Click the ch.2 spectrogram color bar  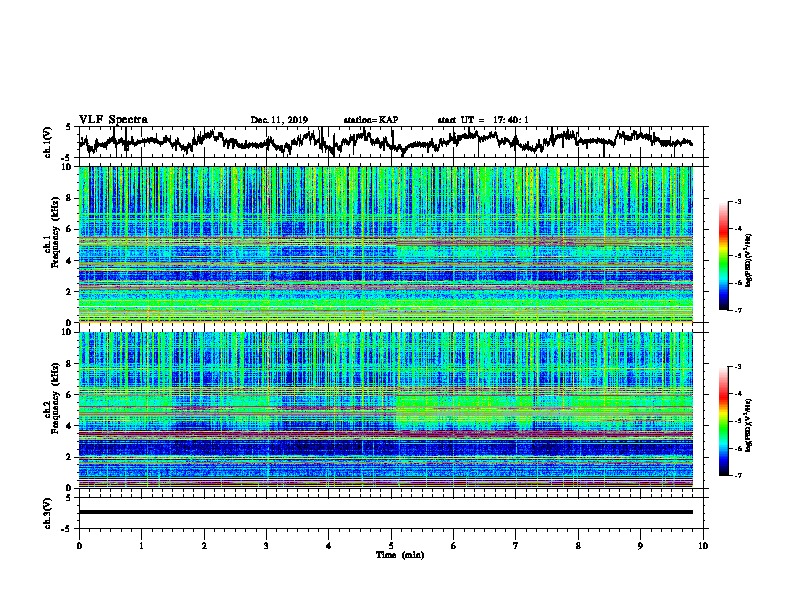(x=724, y=421)
